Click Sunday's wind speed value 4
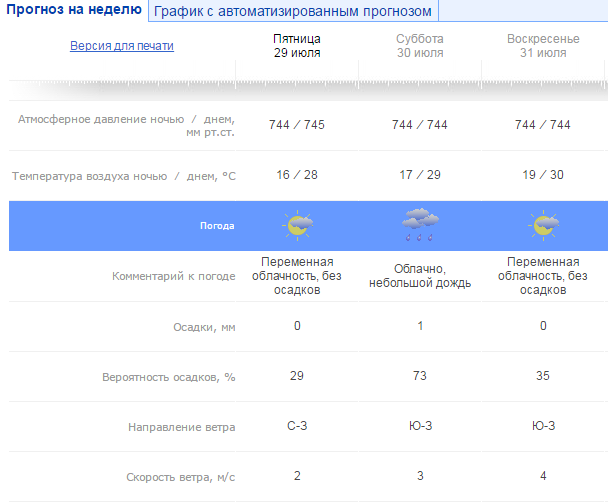This screenshot has height=502, width=608. 543,477
